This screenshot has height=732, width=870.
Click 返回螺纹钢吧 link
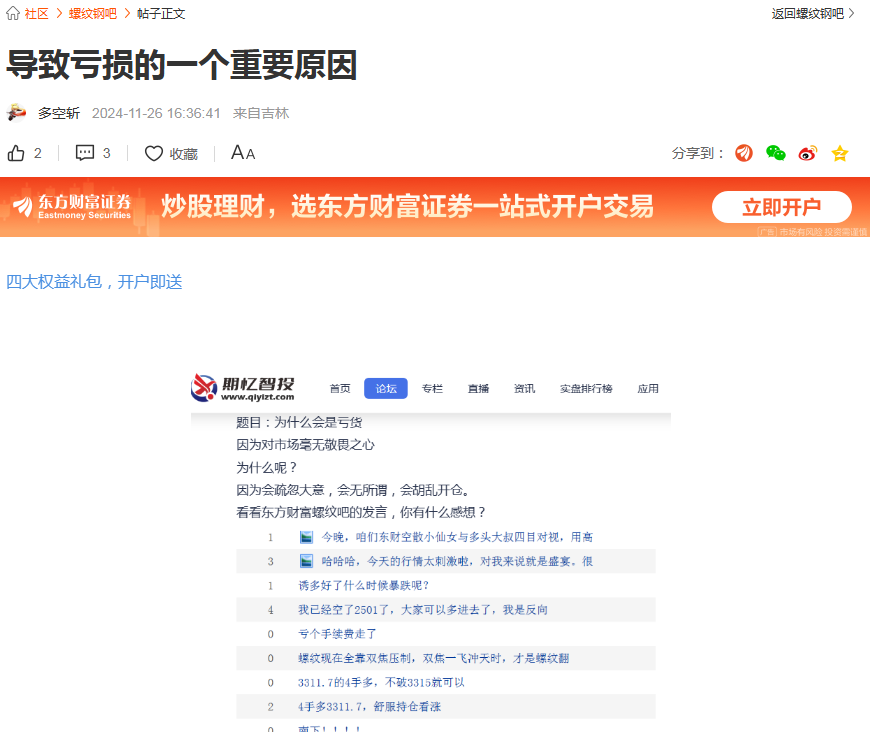[x=813, y=14]
